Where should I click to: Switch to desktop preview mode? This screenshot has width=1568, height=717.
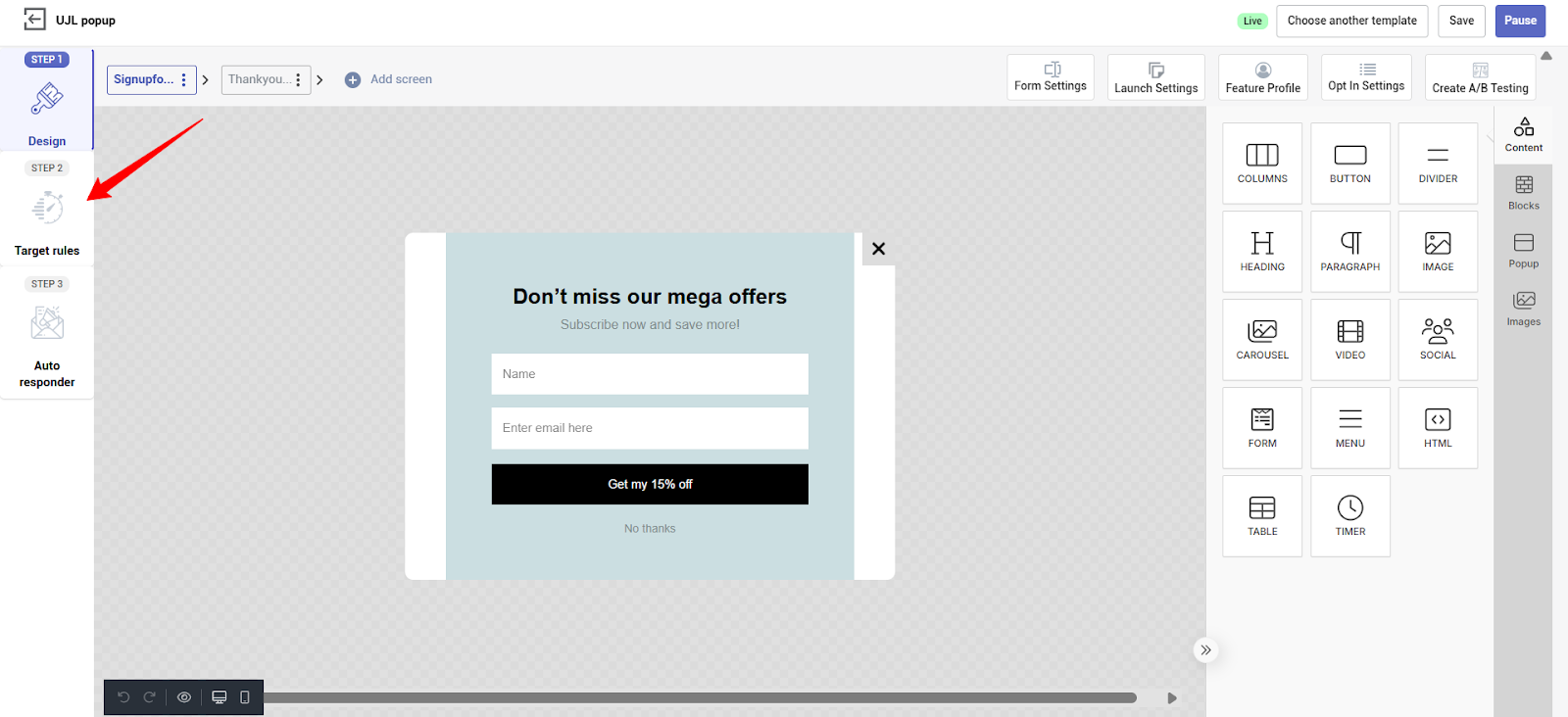[220, 697]
